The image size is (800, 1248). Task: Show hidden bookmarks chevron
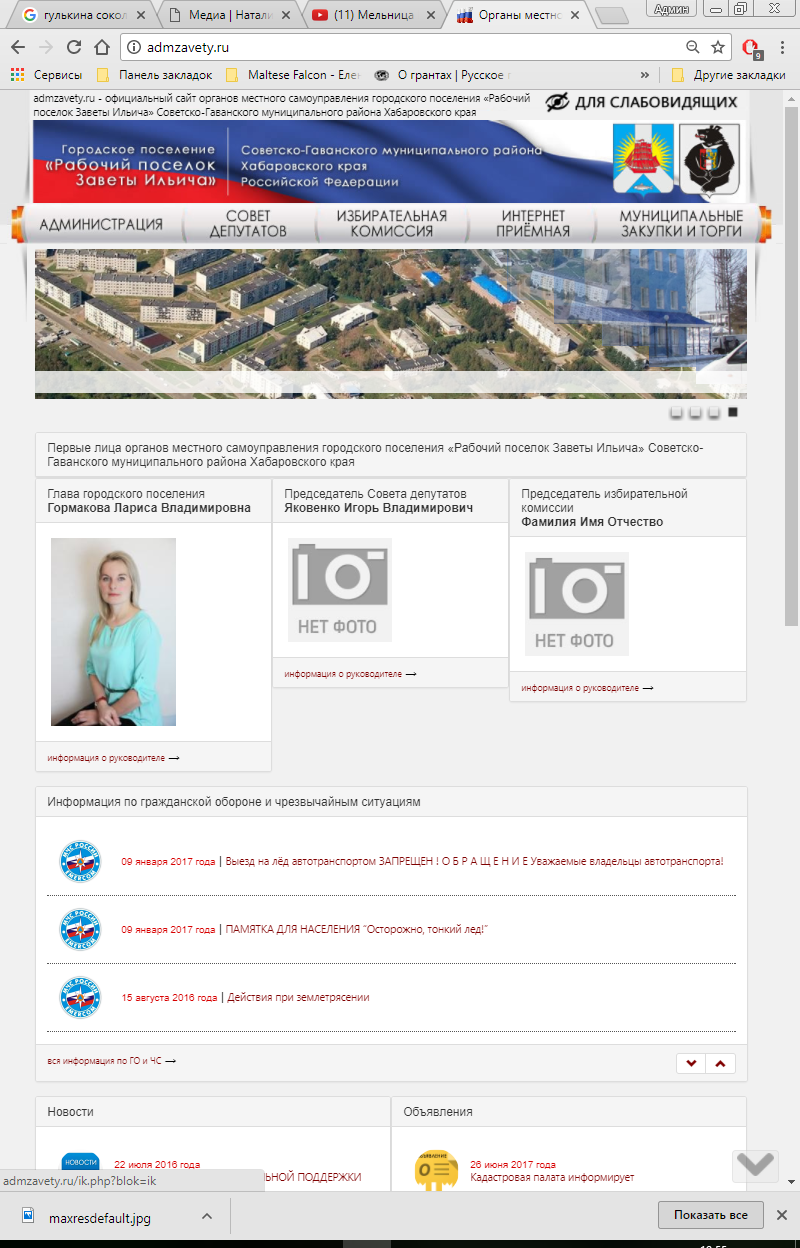(645, 75)
